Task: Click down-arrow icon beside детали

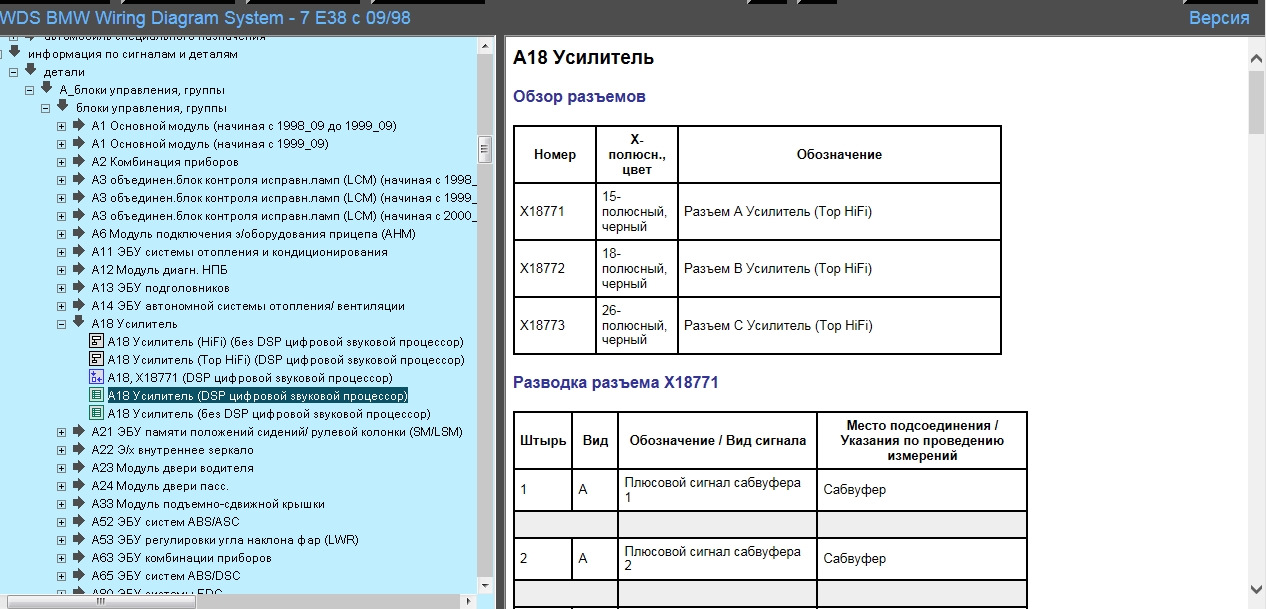Action: (x=30, y=71)
